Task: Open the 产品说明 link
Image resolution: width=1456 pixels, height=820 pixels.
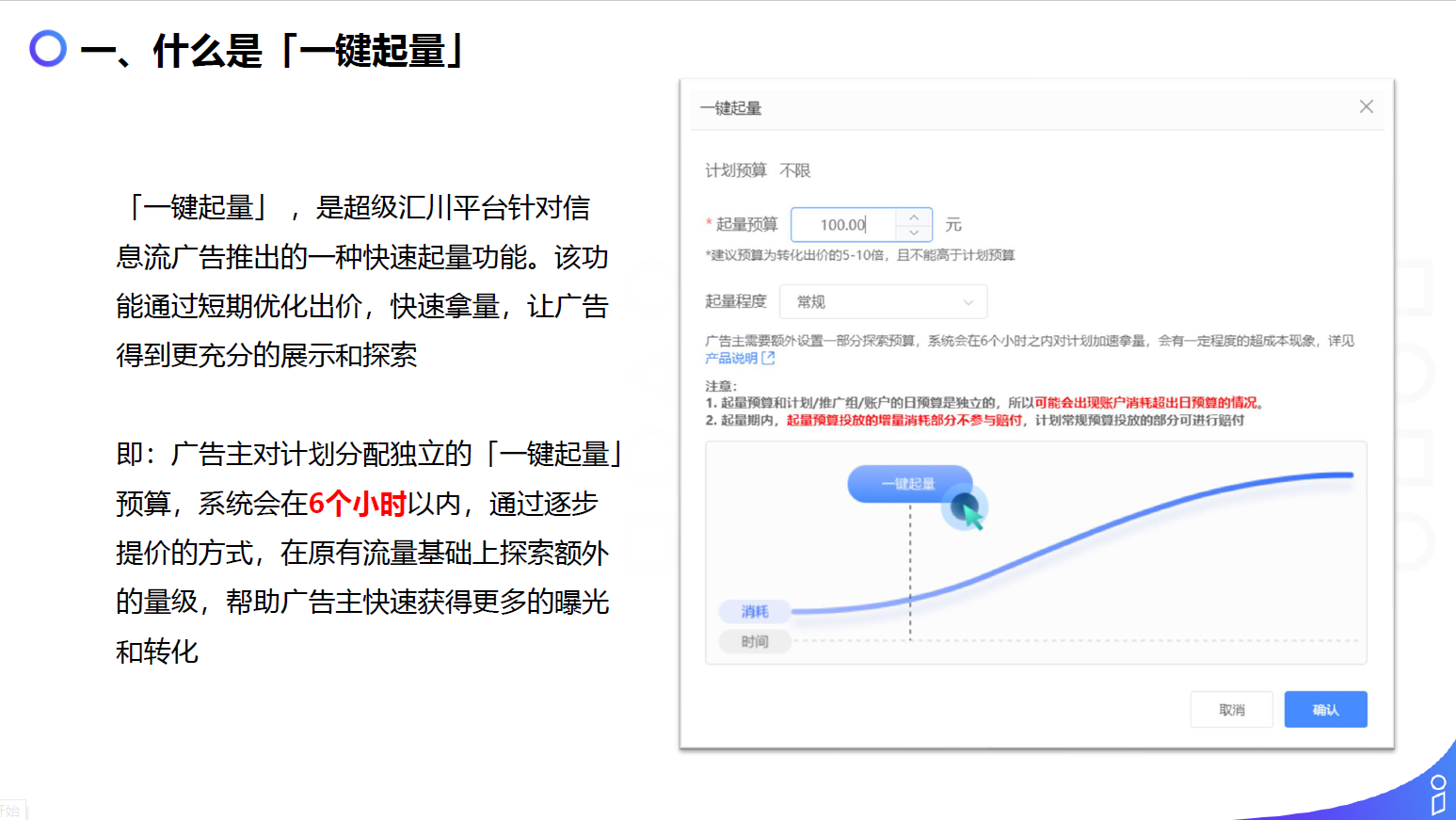Action: click(731, 359)
